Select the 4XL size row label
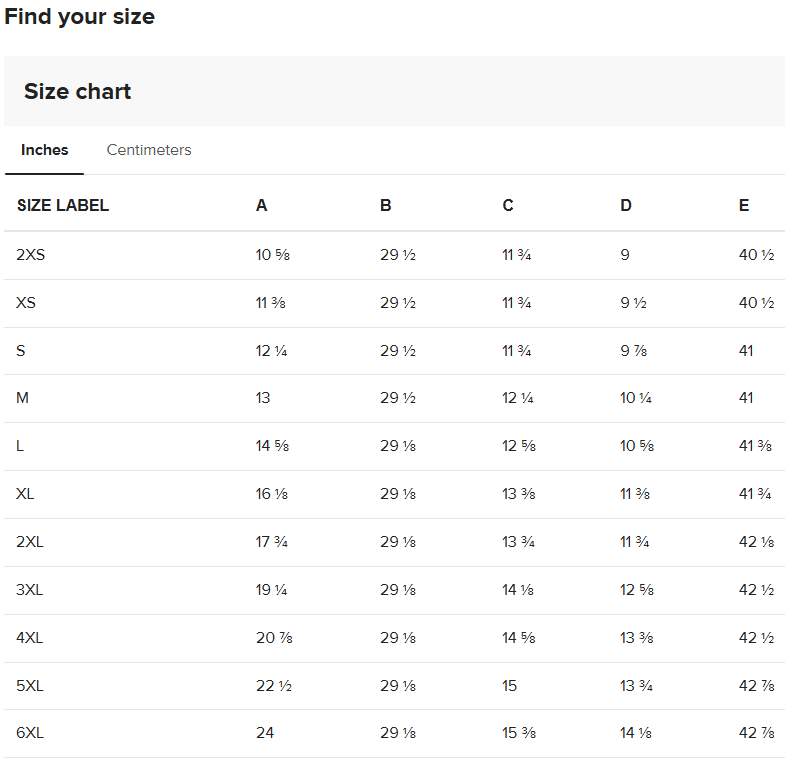 31,638
